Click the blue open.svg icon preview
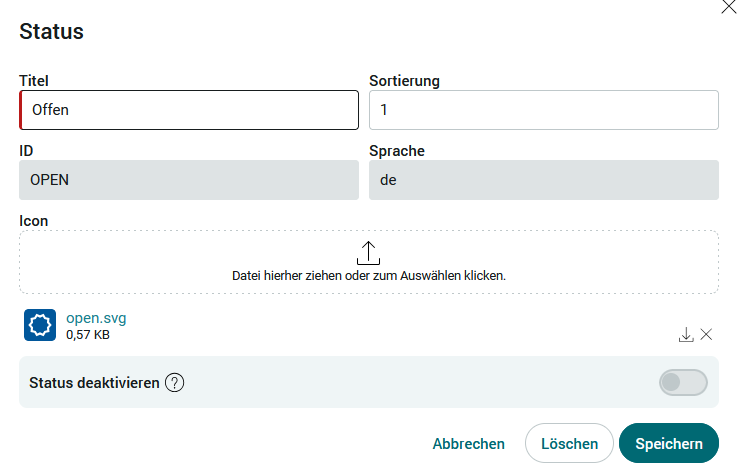The height and width of the screenshot is (476, 739). (x=40, y=325)
